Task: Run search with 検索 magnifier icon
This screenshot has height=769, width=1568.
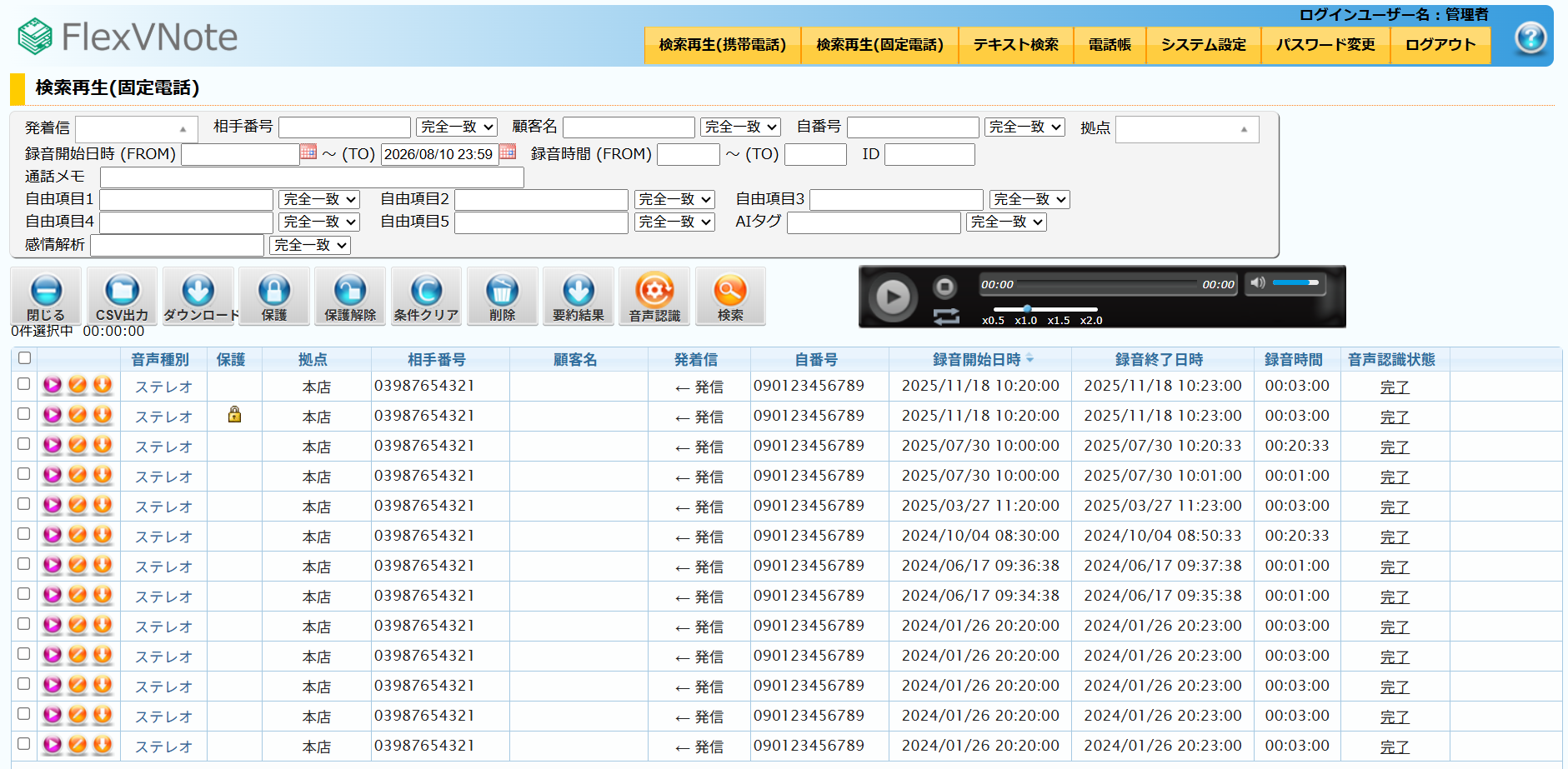Action: pyautogui.click(x=730, y=297)
